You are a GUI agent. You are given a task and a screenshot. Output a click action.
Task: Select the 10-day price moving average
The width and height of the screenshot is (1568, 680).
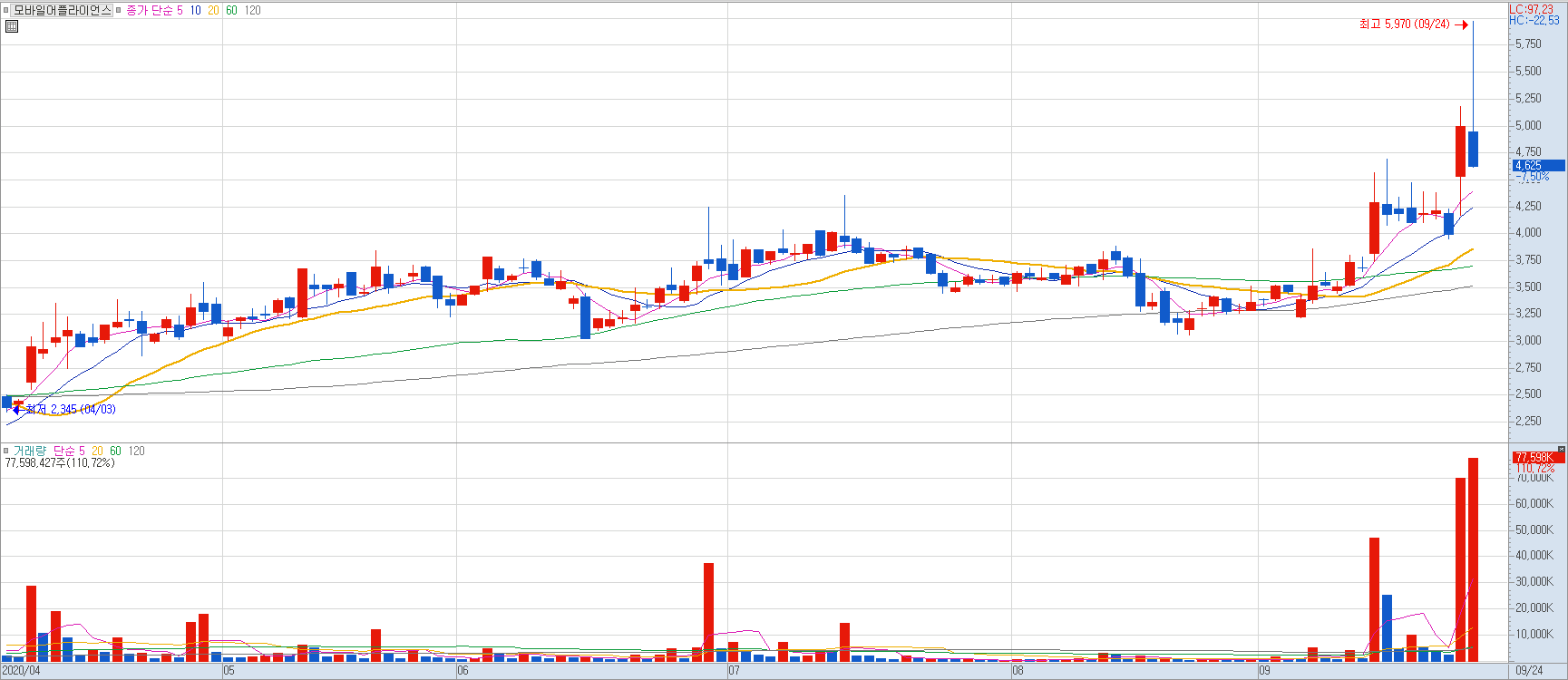(x=195, y=10)
